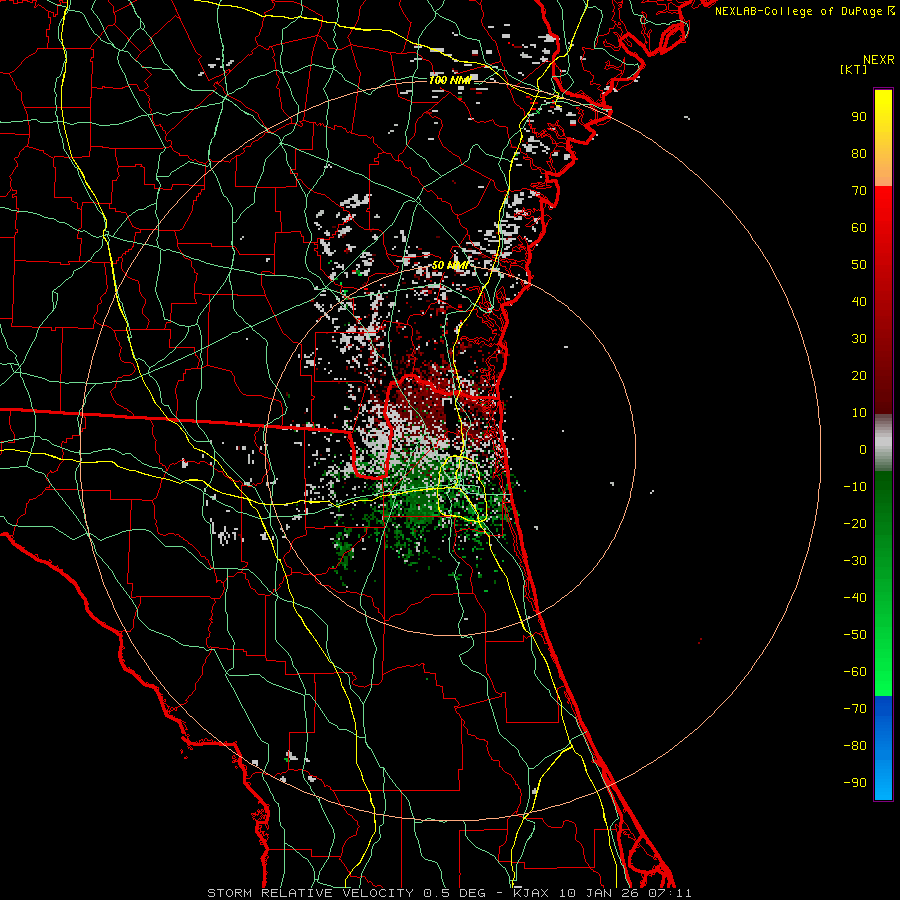Select the 100 NMI range ring label
Screen dimensions: 900x900
pos(450,80)
